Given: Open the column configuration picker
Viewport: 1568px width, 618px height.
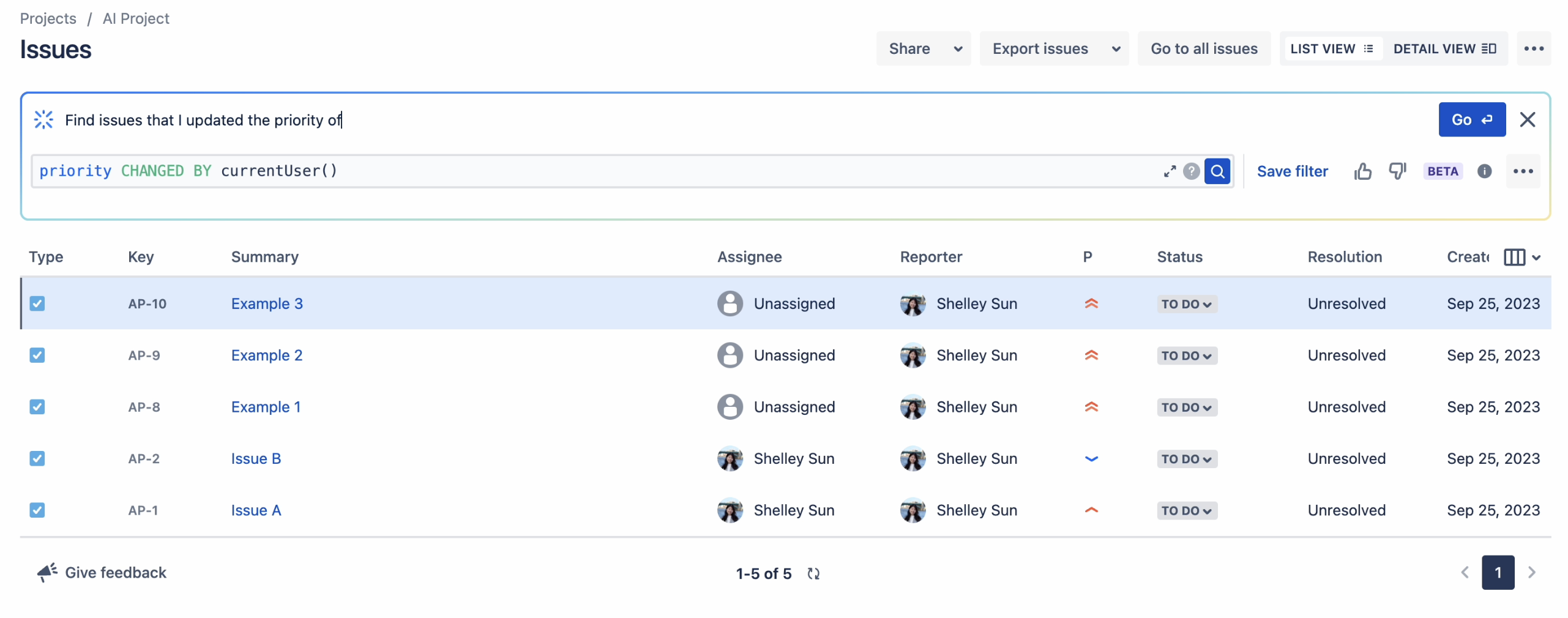Looking at the screenshot, I should tap(1520, 257).
